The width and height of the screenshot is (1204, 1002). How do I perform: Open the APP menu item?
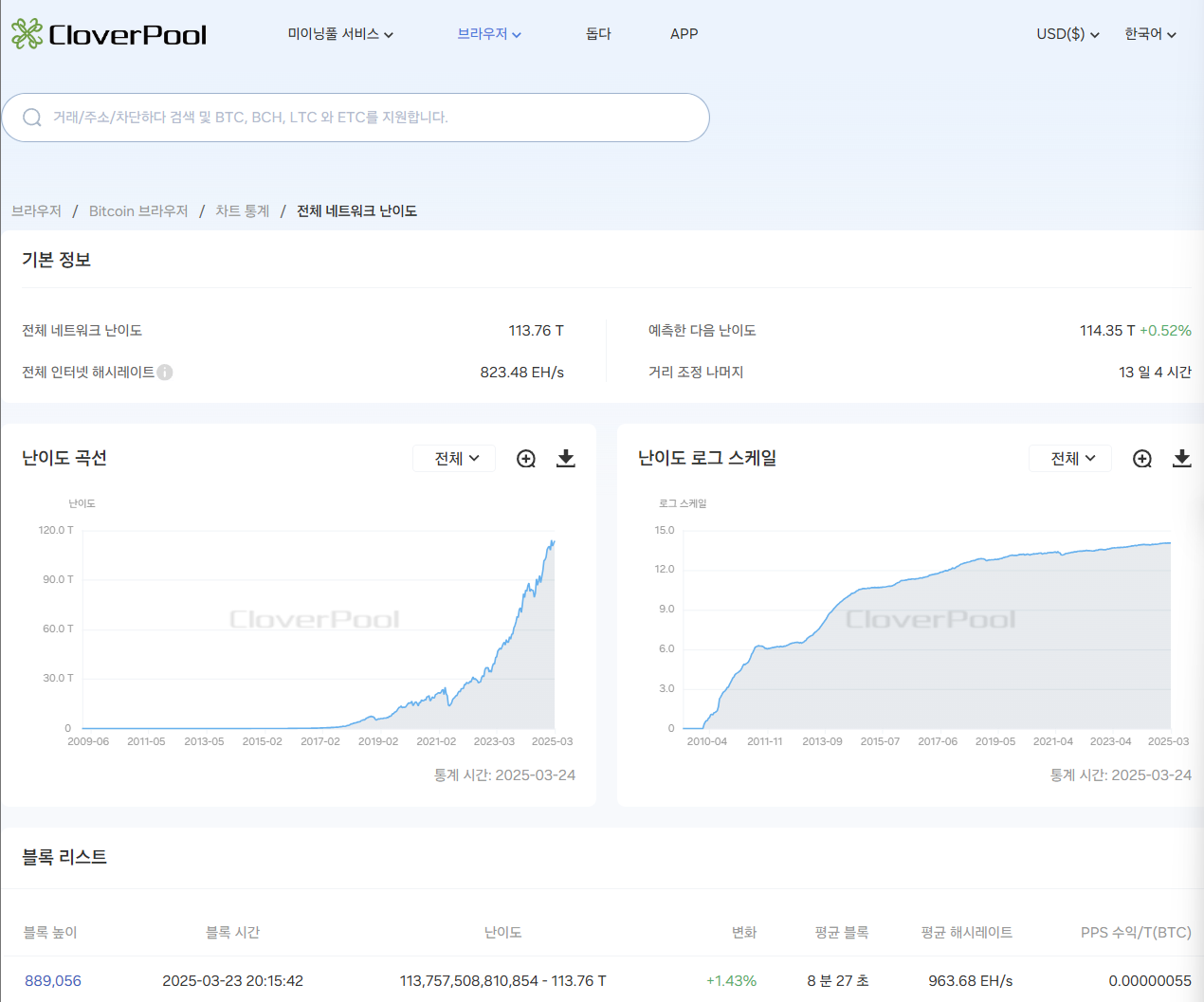pyautogui.click(x=684, y=34)
